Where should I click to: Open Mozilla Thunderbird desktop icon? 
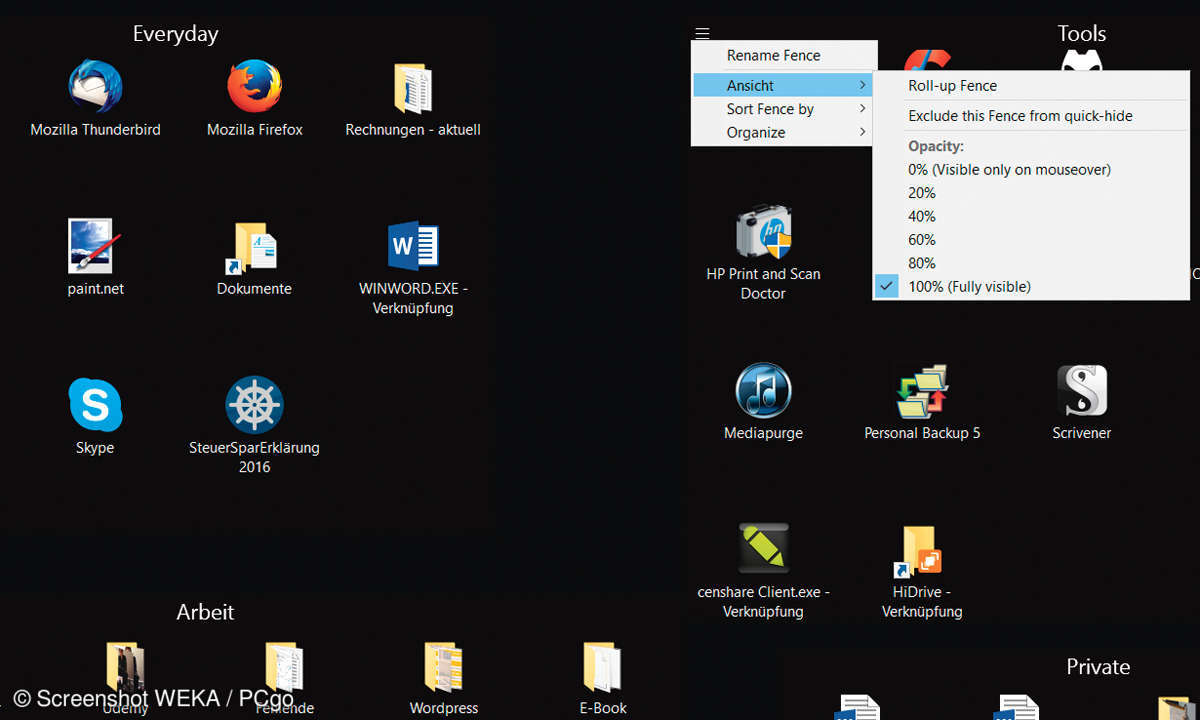[95, 87]
